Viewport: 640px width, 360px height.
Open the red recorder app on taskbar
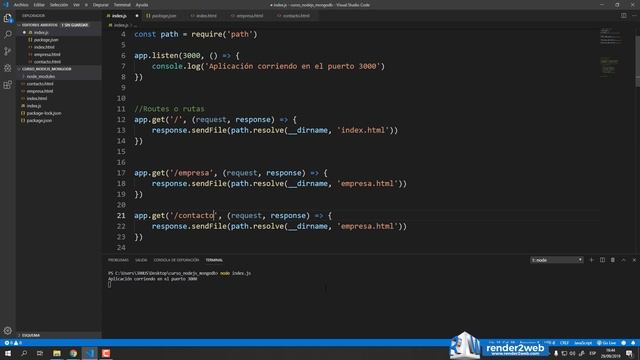[x=106, y=353]
